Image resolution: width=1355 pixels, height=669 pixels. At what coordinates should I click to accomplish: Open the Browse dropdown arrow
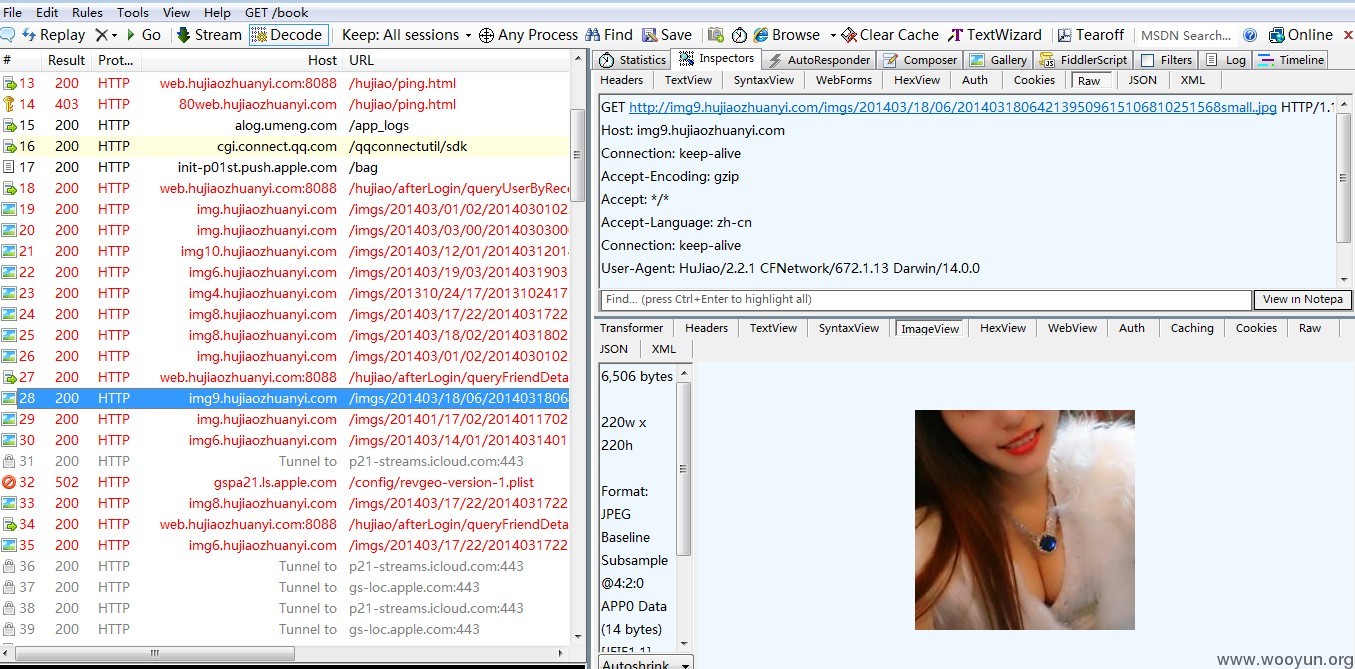coord(830,36)
